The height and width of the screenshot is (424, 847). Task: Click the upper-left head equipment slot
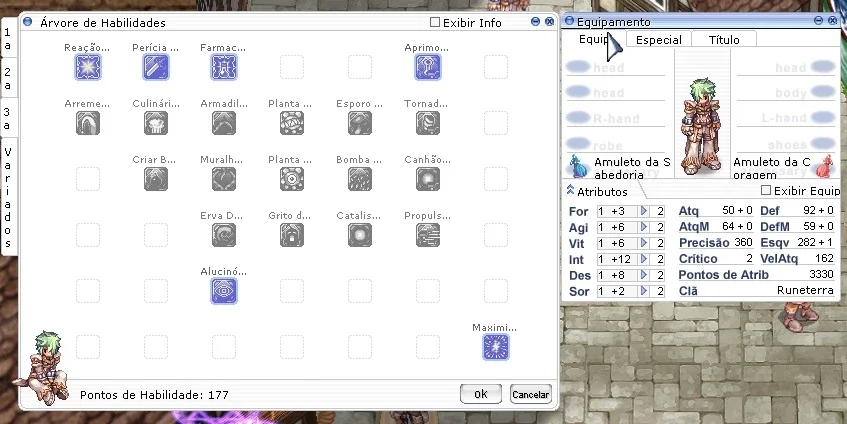616,67
